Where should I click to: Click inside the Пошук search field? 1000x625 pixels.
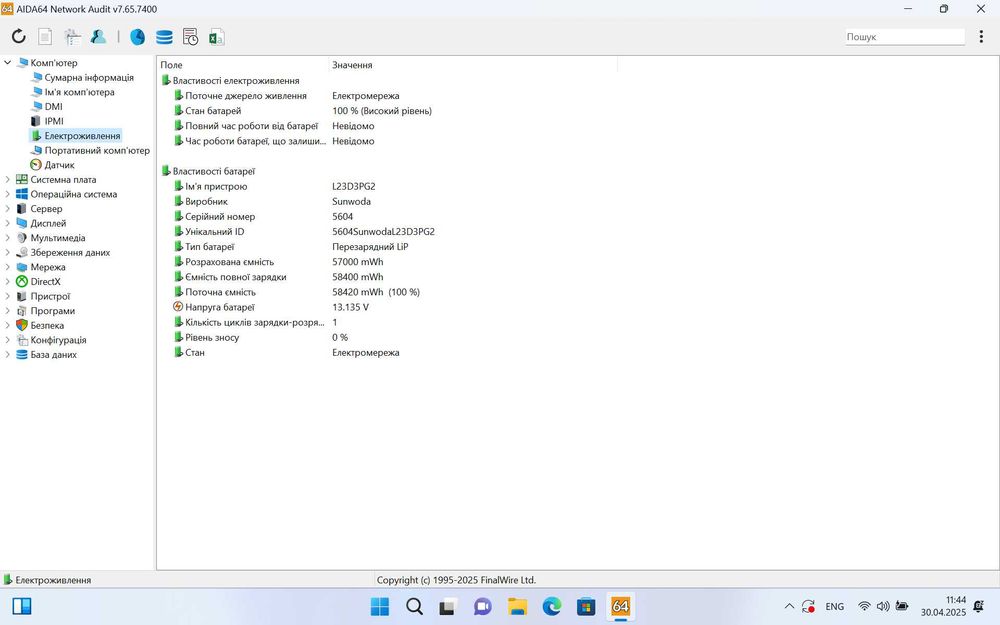click(904, 37)
